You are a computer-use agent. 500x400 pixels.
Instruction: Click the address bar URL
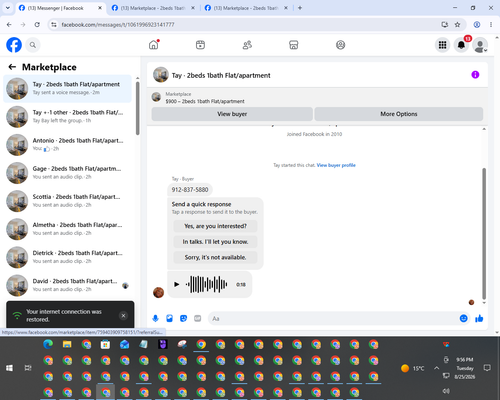(x=118, y=25)
